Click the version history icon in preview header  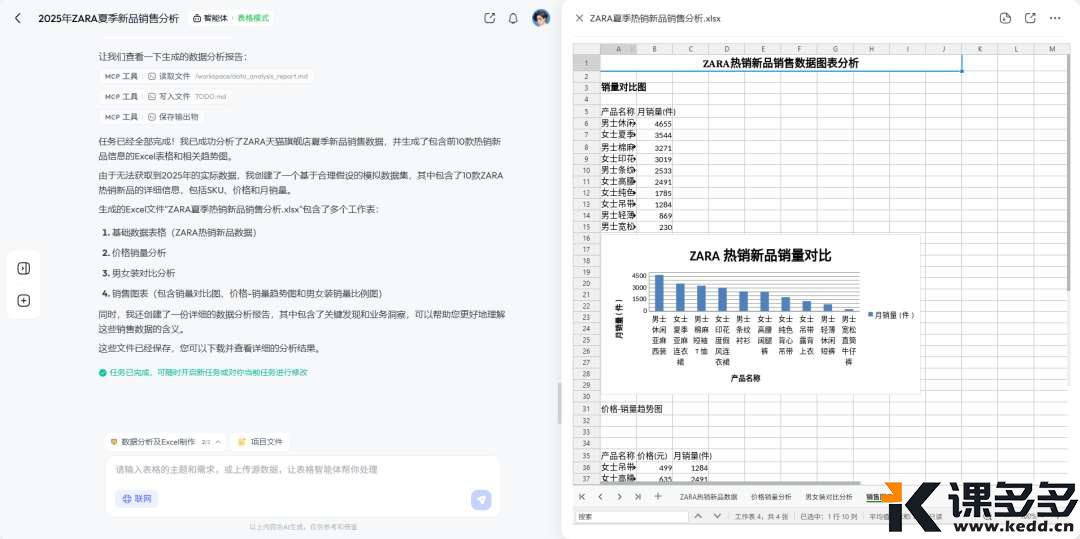(1005, 19)
